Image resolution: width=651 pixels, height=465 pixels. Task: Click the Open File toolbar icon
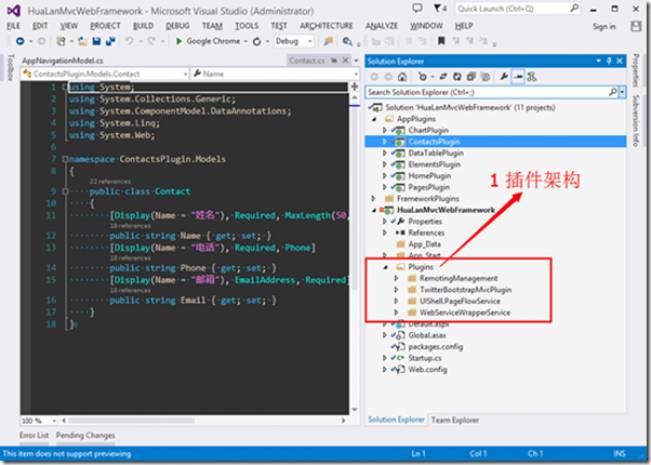82,41
